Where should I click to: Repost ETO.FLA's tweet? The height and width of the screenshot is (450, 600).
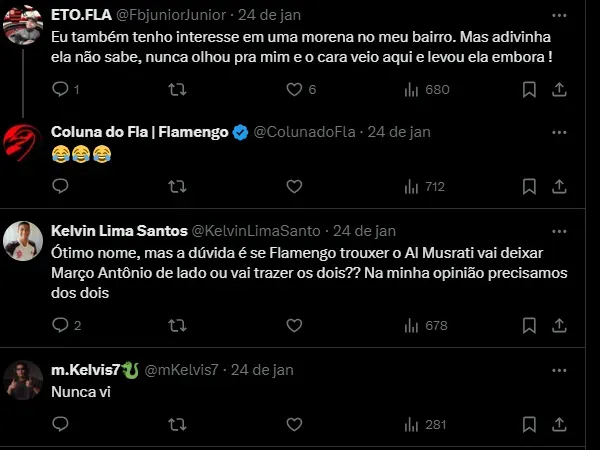pos(177,90)
